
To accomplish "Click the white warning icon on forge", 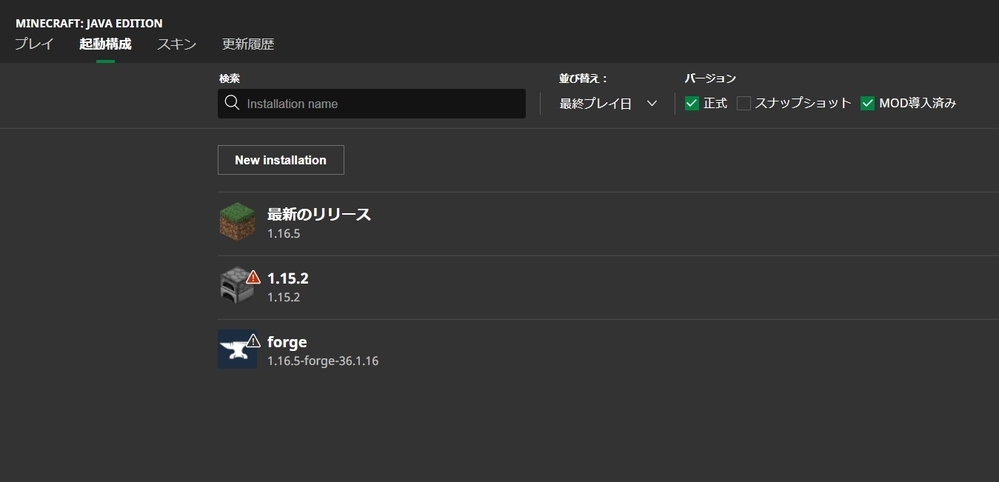I will click(x=253, y=341).
